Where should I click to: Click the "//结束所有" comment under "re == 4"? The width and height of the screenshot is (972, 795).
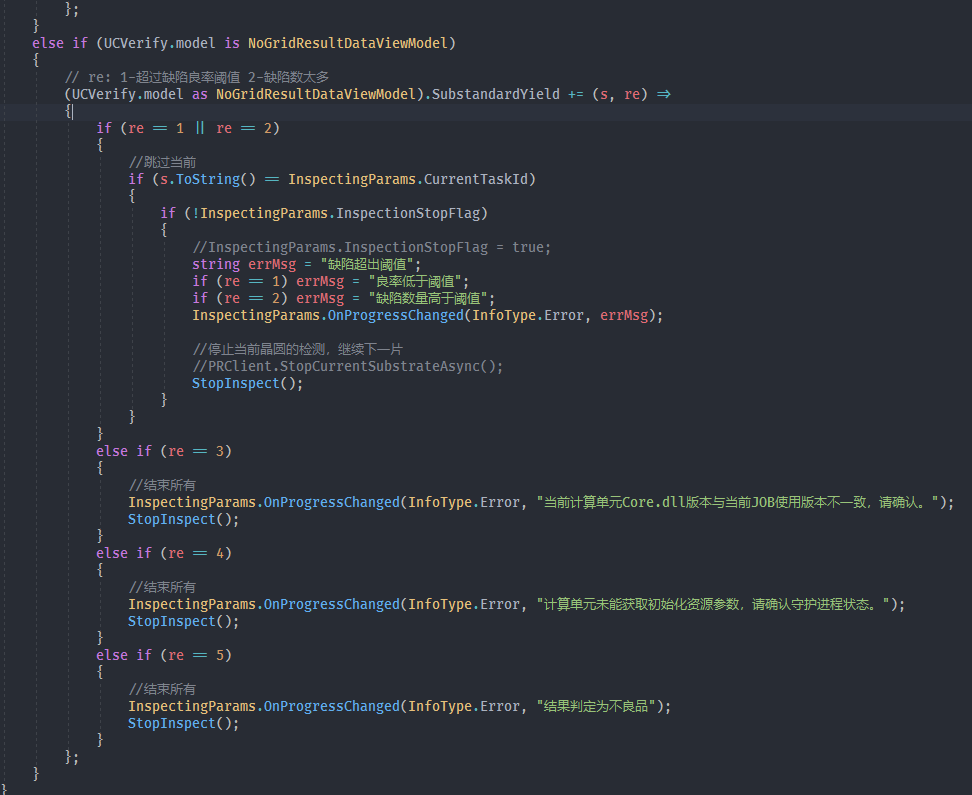(162, 587)
